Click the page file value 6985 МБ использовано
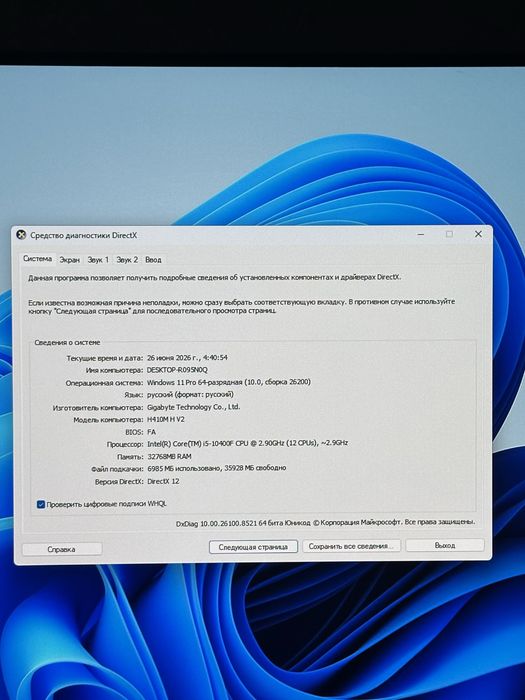Image resolution: width=525 pixels, height=700 pixels. pos(217,468)
